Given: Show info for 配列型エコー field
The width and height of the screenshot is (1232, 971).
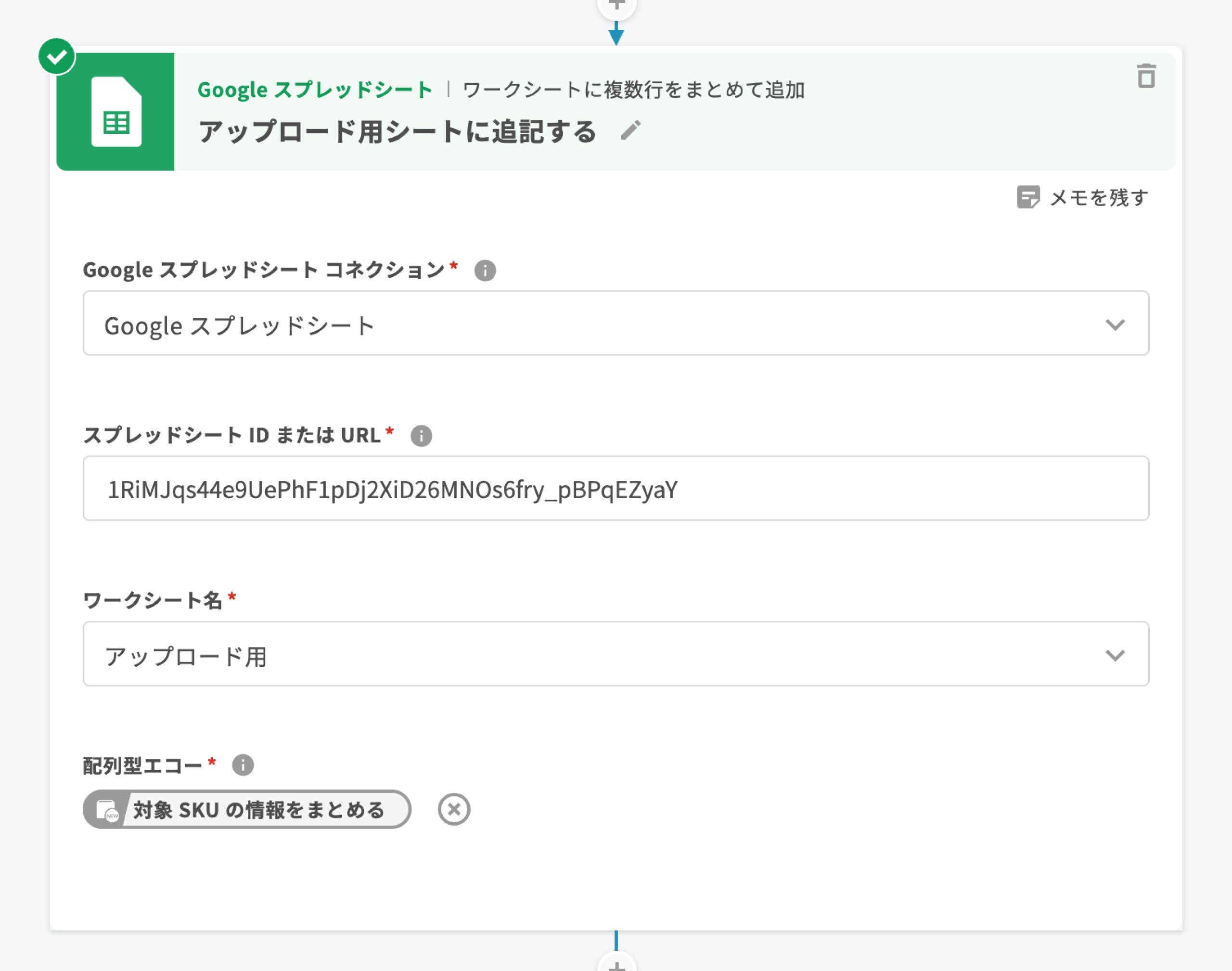Looking at the screenshot, I should pos(243,765).
